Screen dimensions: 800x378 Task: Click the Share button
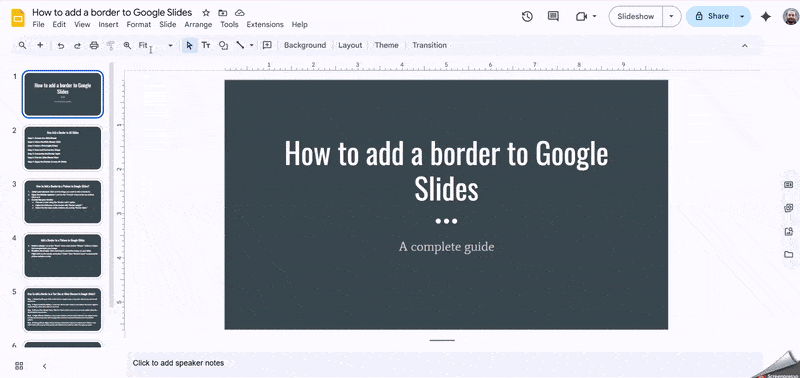(711, 16)
